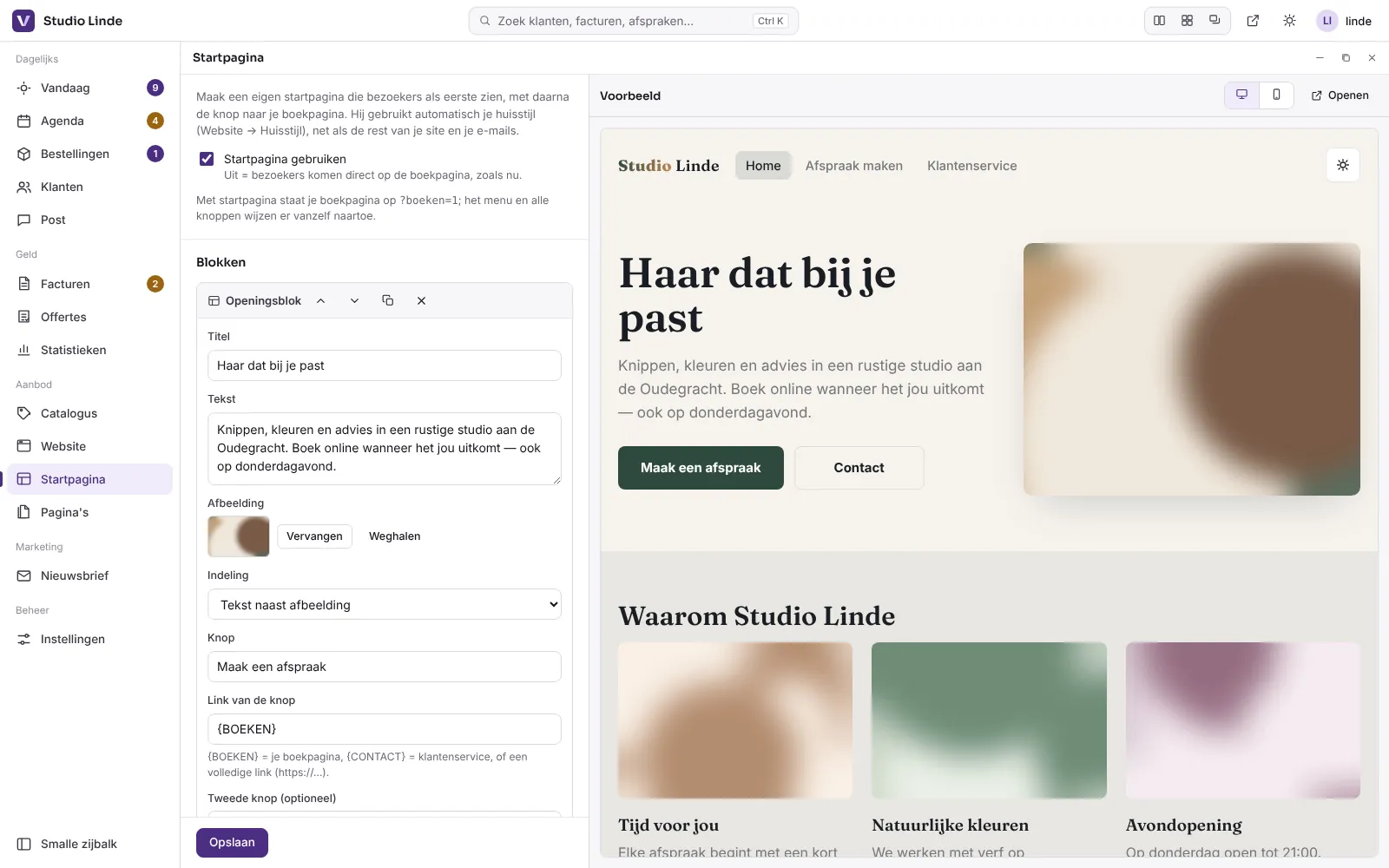
Task: Select the grid layout icon
Action: pos(1188,21)
